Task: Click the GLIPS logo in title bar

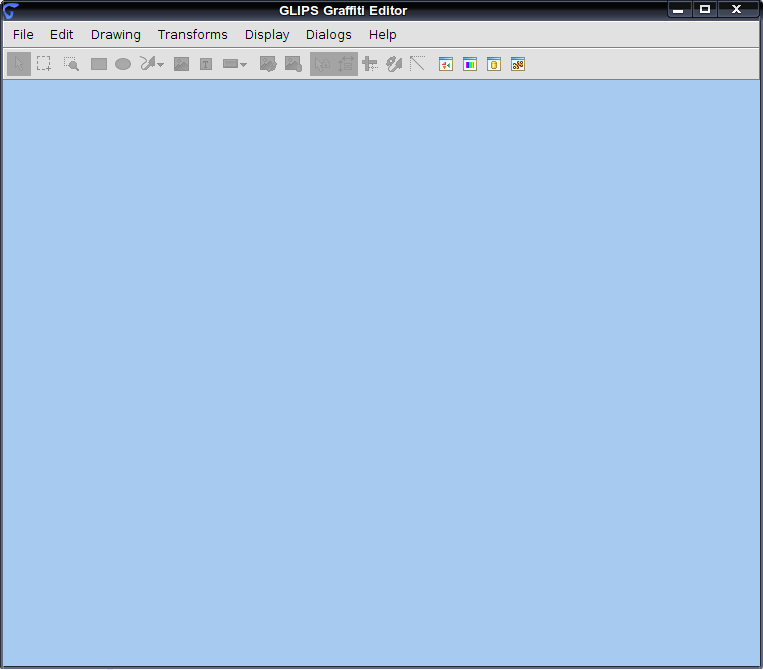Action: [11, 10]
